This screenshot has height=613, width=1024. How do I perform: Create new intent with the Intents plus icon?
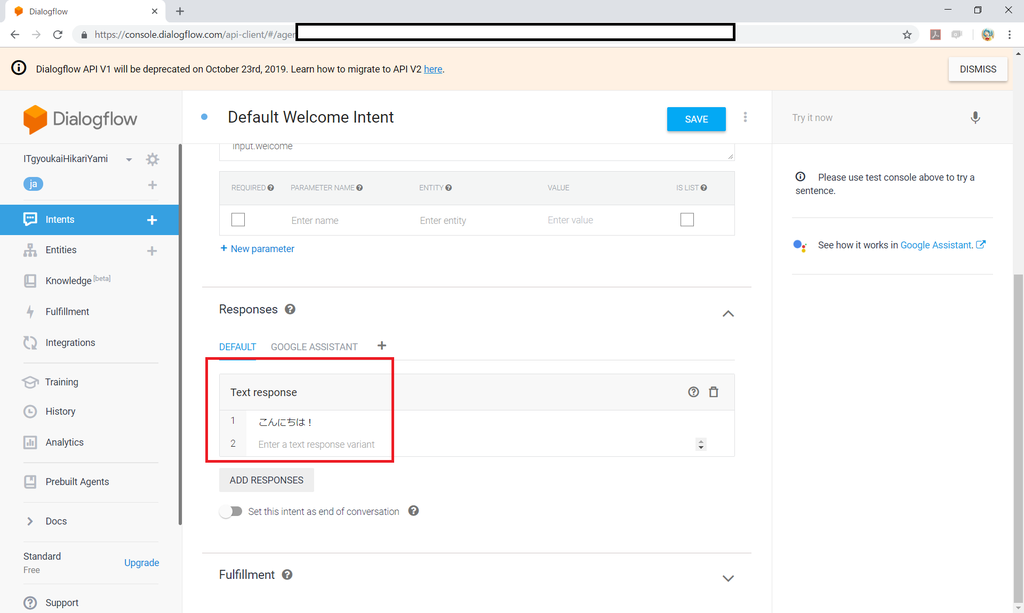coord(152,220)
